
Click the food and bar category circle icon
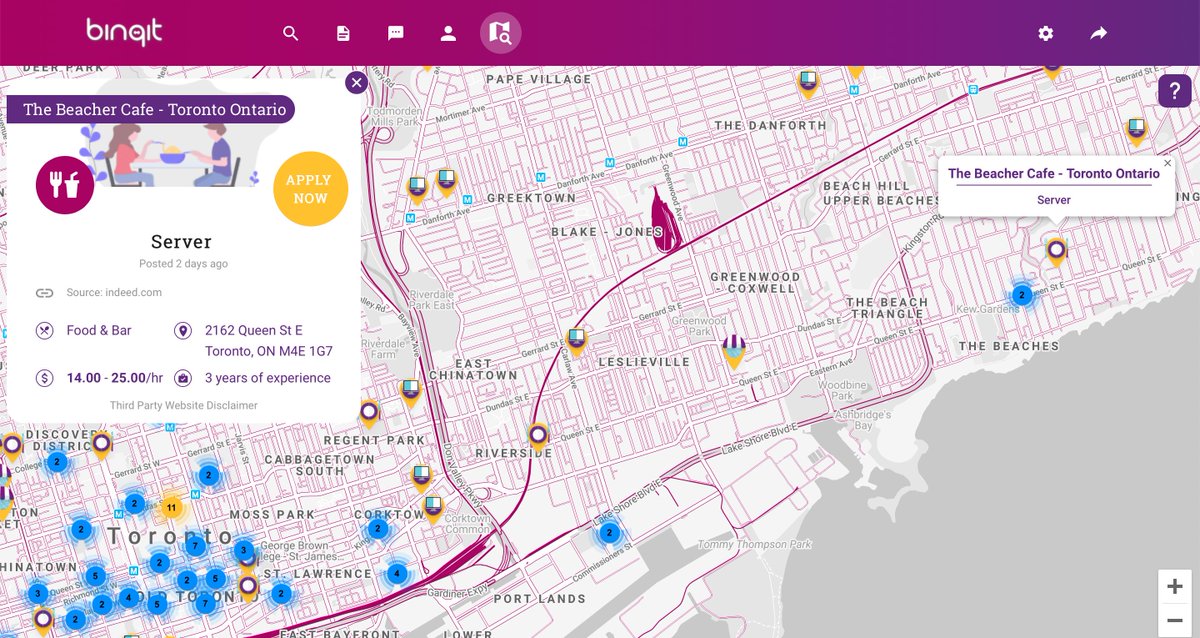click(65, 185)
